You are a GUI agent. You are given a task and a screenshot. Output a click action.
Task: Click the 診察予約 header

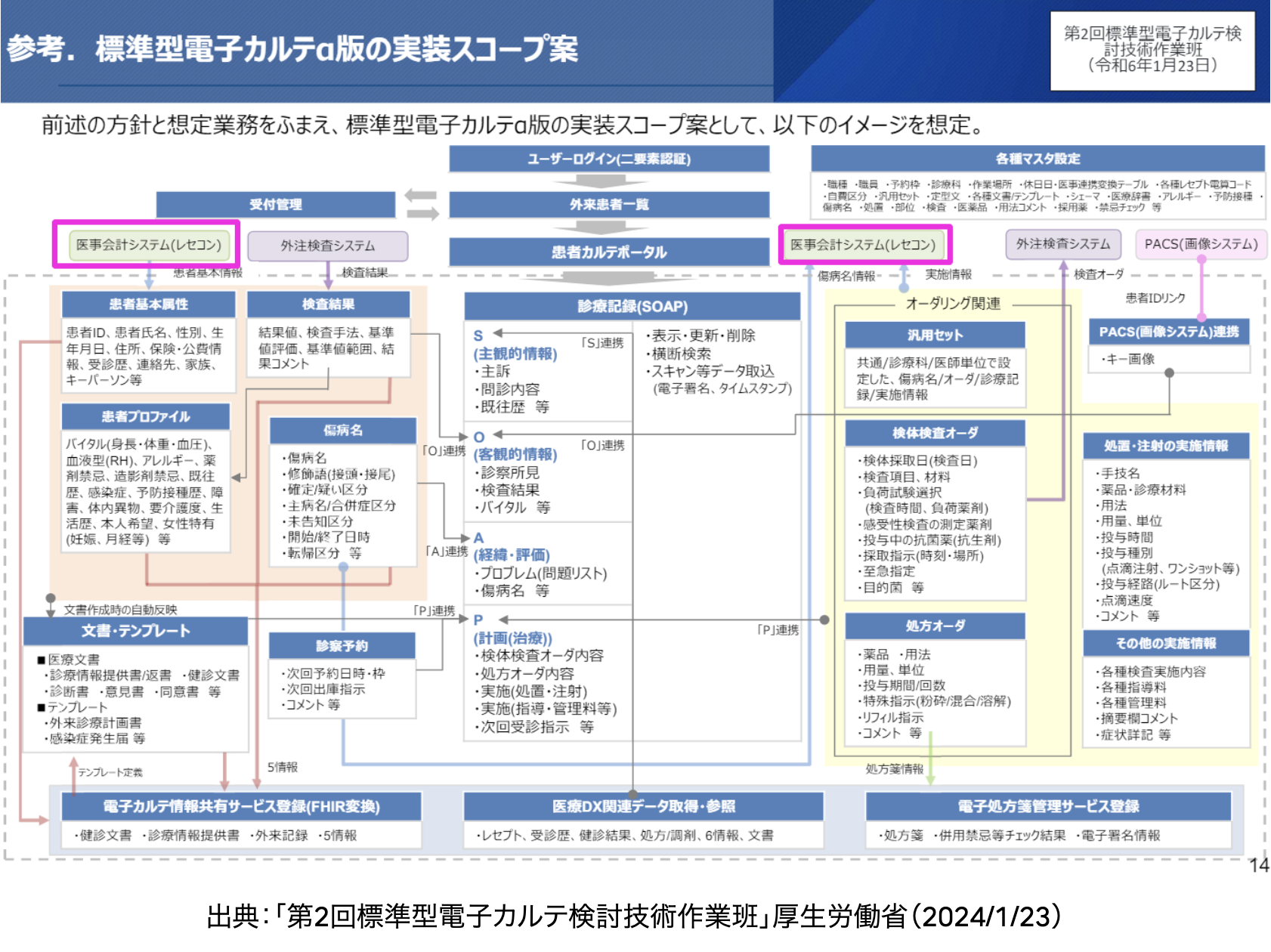click(x=342, y=646)
